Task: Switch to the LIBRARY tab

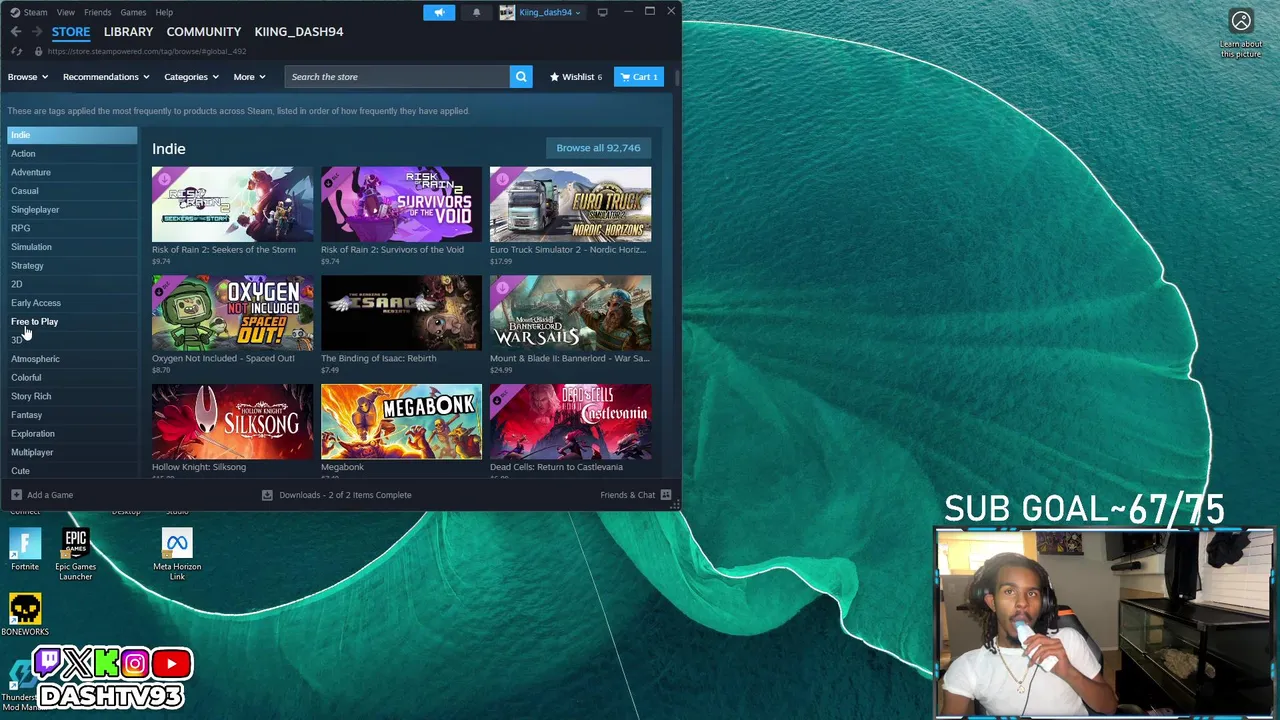Action: point(128,32)
